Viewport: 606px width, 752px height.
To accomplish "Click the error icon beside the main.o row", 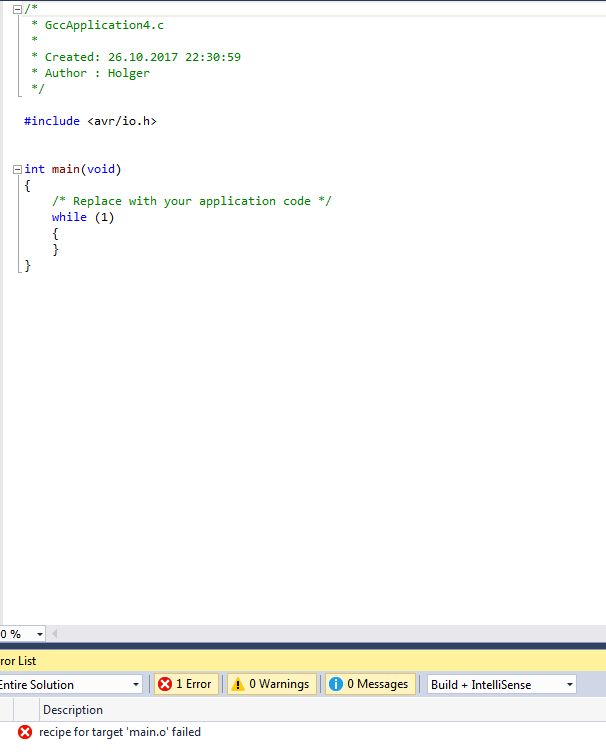I will tap(25, 732).
